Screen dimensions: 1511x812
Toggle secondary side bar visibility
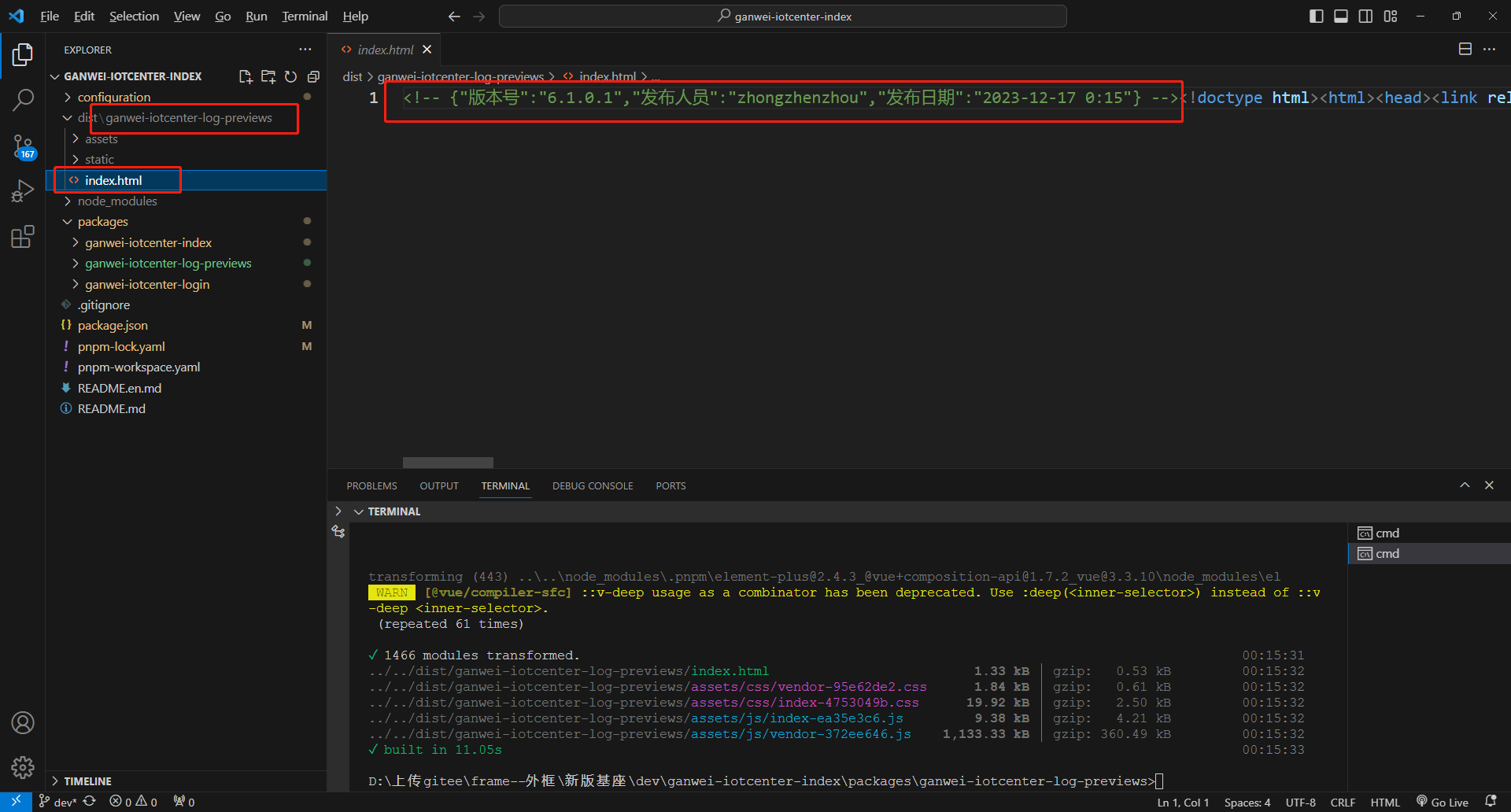(x=1365, y=17)
